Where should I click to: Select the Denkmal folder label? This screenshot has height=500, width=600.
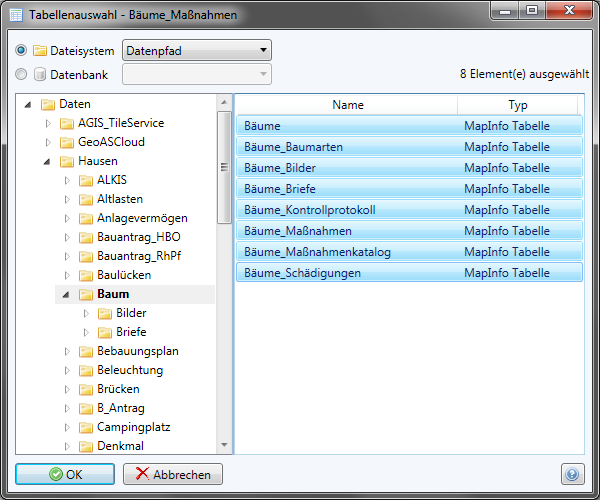coord(121,446)
